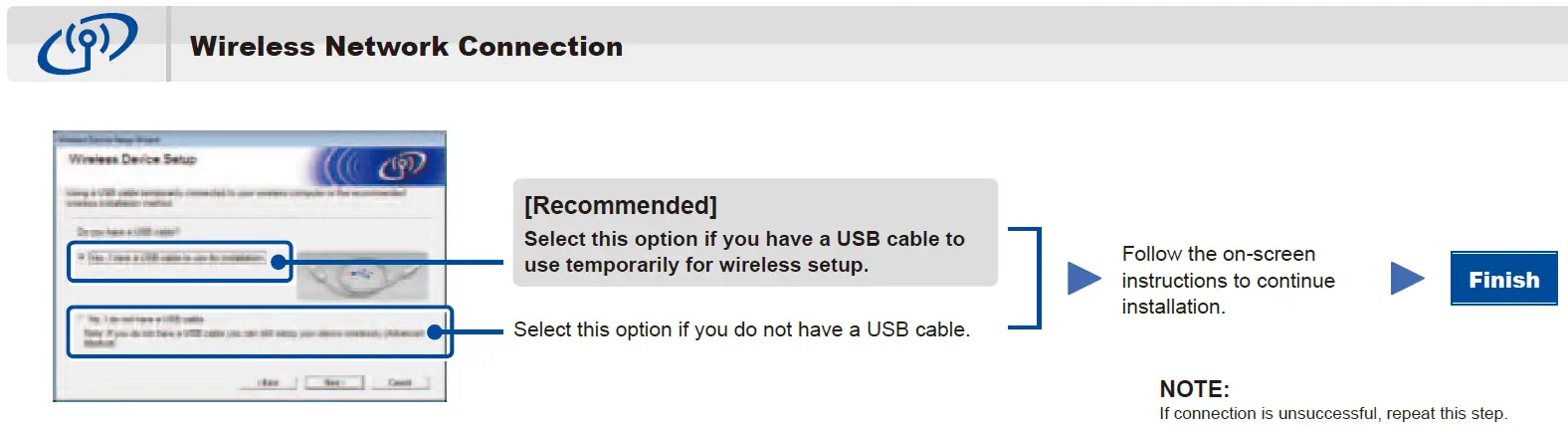Click the NOTE heading
The image size is (1568, 429).
[x=1194, y=389]
